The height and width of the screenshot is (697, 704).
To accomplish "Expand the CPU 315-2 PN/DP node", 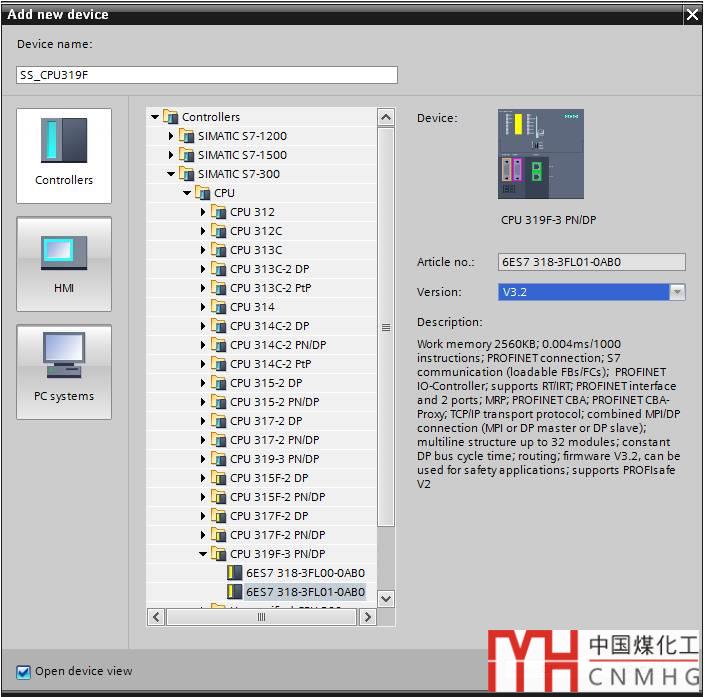I will coord(203,402).
